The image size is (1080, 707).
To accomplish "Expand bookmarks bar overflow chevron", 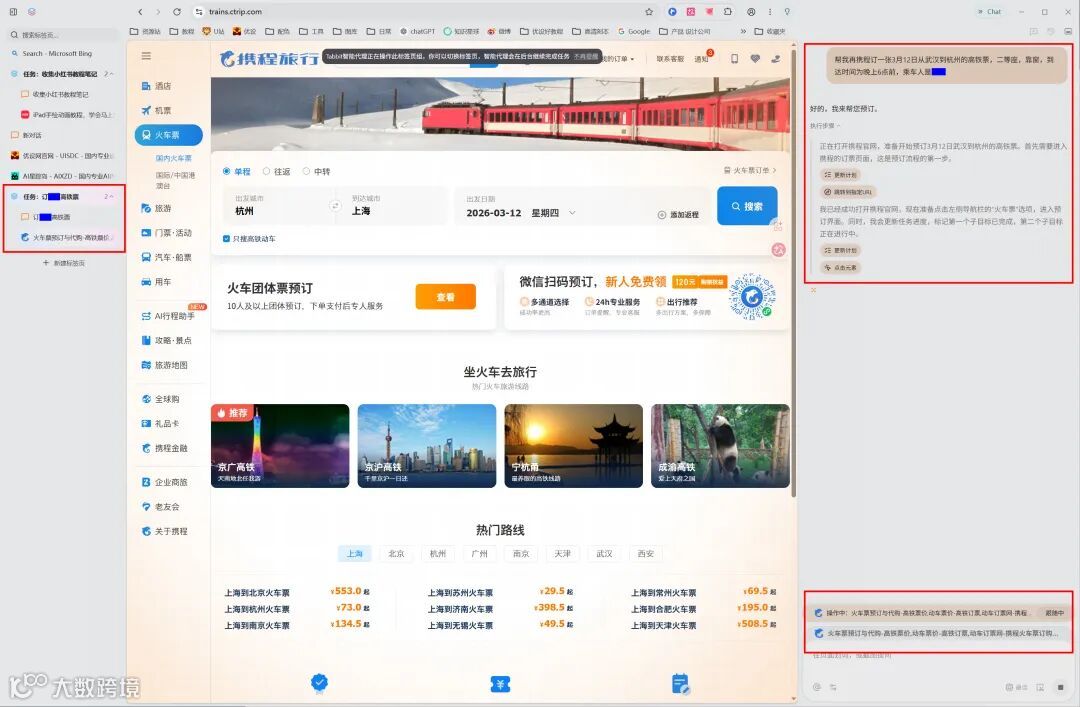I will pos(743,32).
